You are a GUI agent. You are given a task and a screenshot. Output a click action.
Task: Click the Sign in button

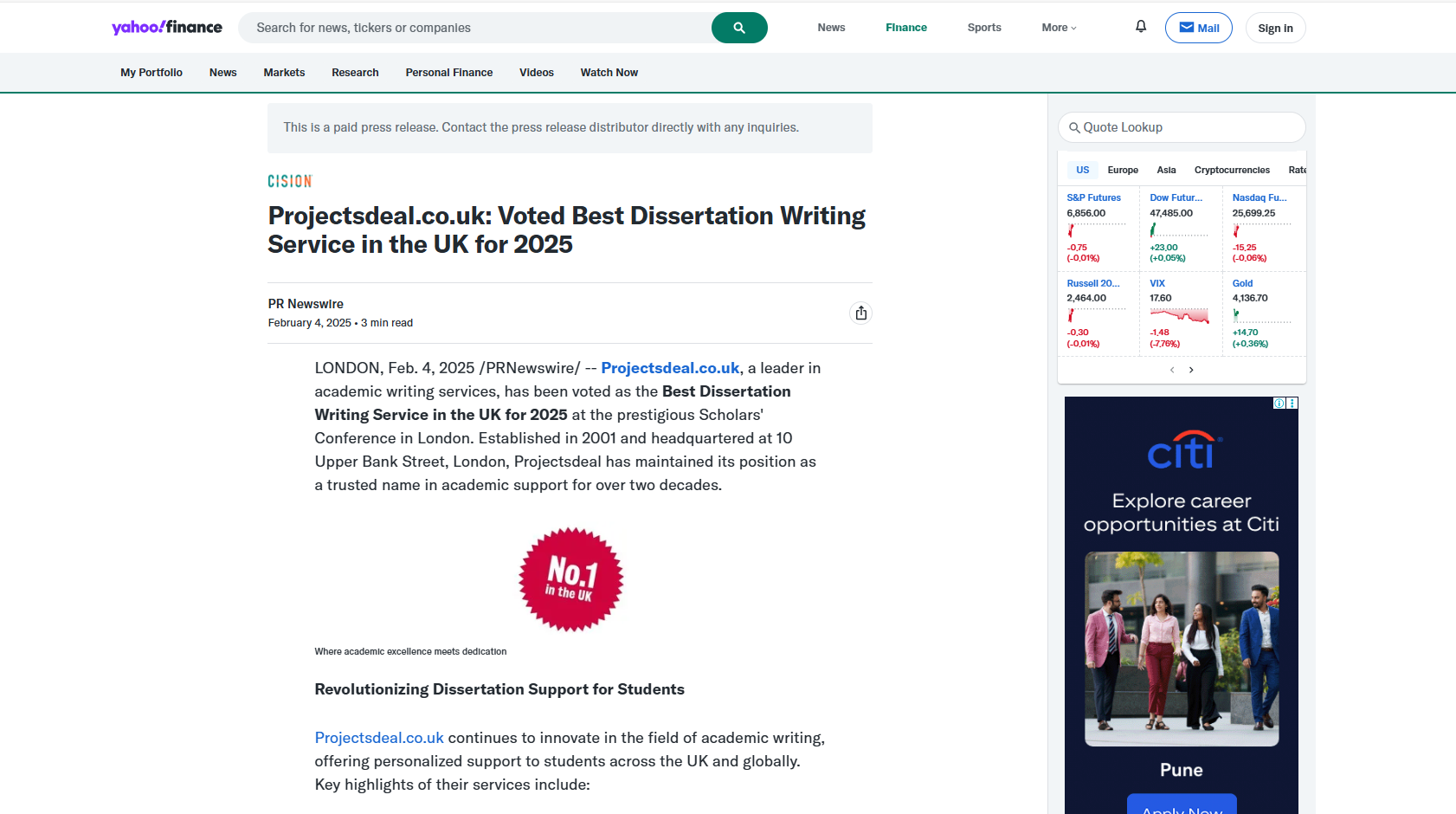(x=1275, y=27)
